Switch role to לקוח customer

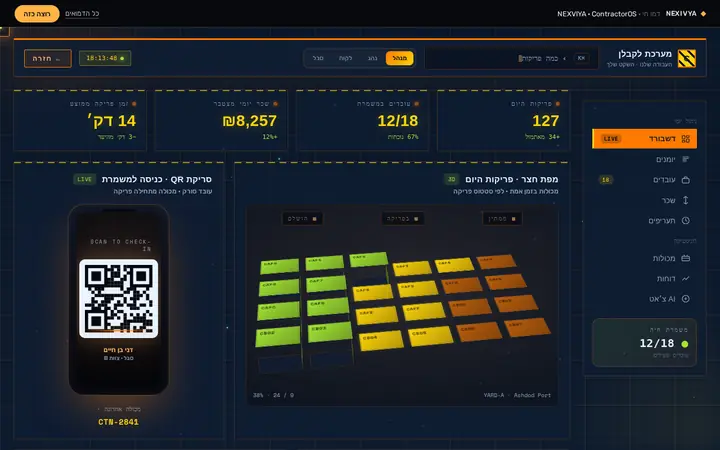[x=345, y=58]
